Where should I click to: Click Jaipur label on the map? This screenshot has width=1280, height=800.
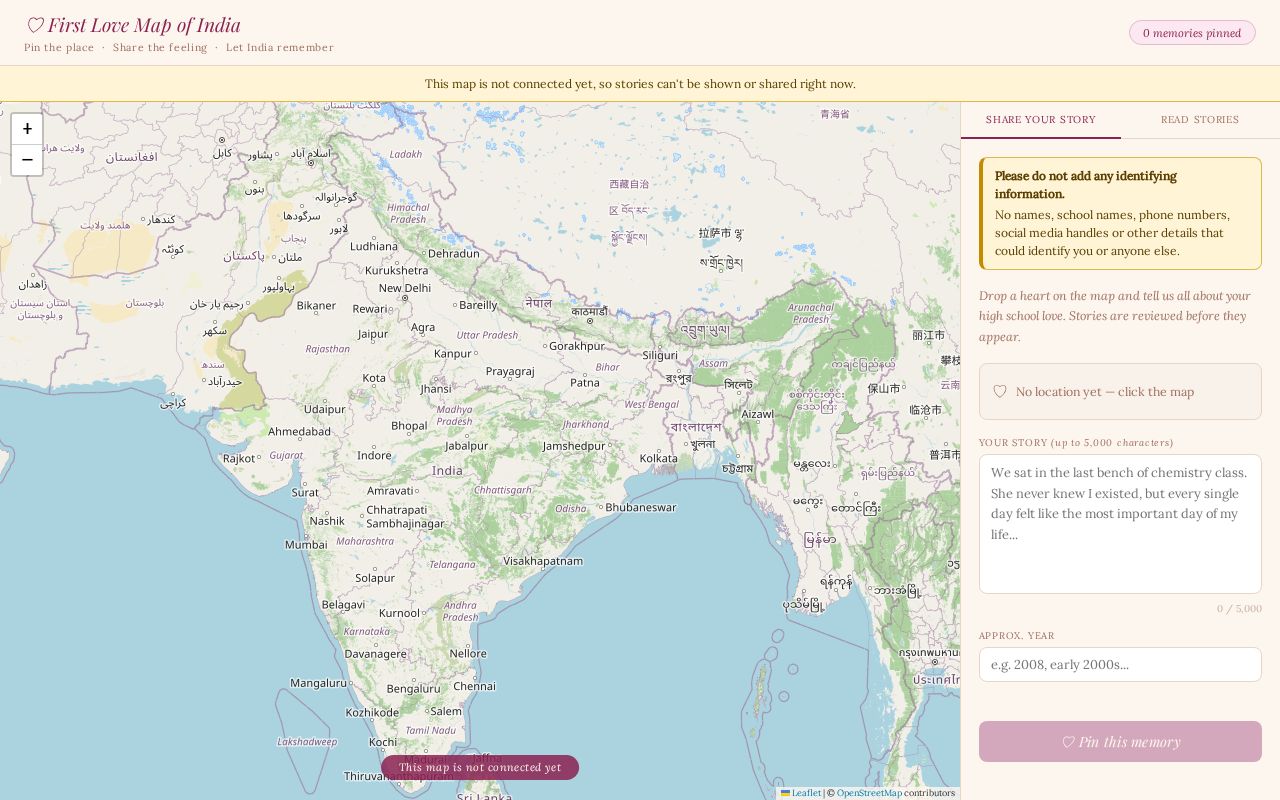(373, 334)
